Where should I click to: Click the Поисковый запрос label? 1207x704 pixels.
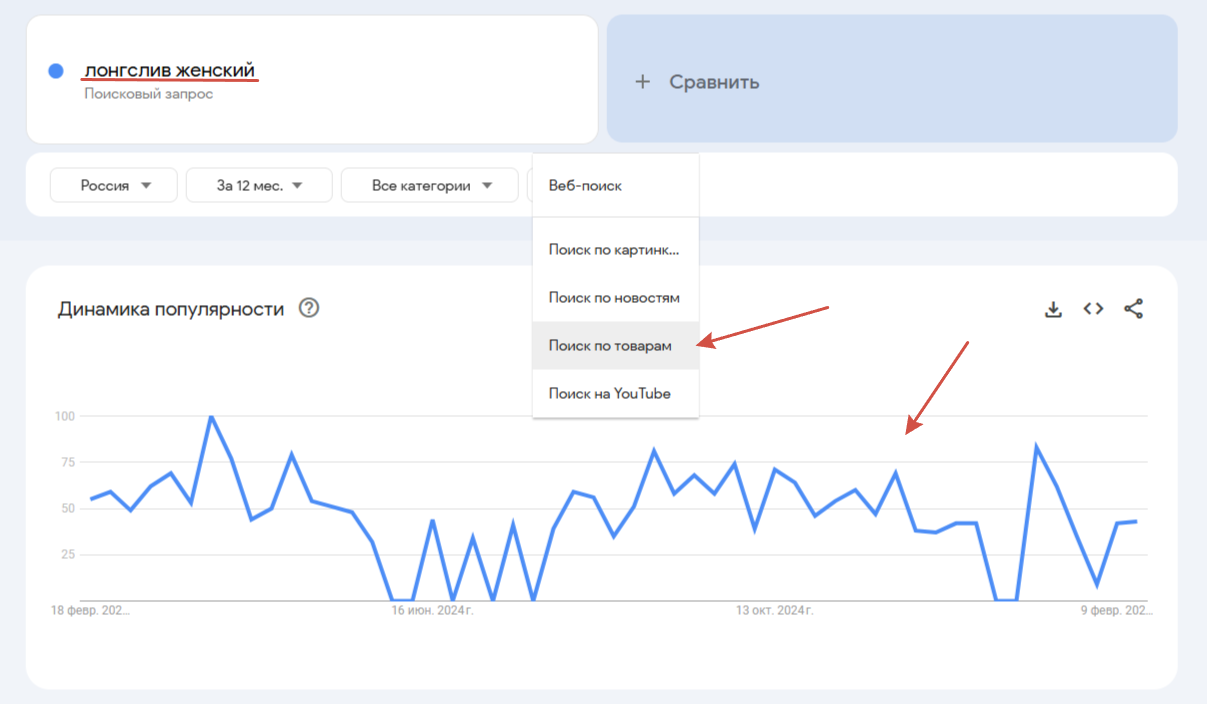[148, 94]
